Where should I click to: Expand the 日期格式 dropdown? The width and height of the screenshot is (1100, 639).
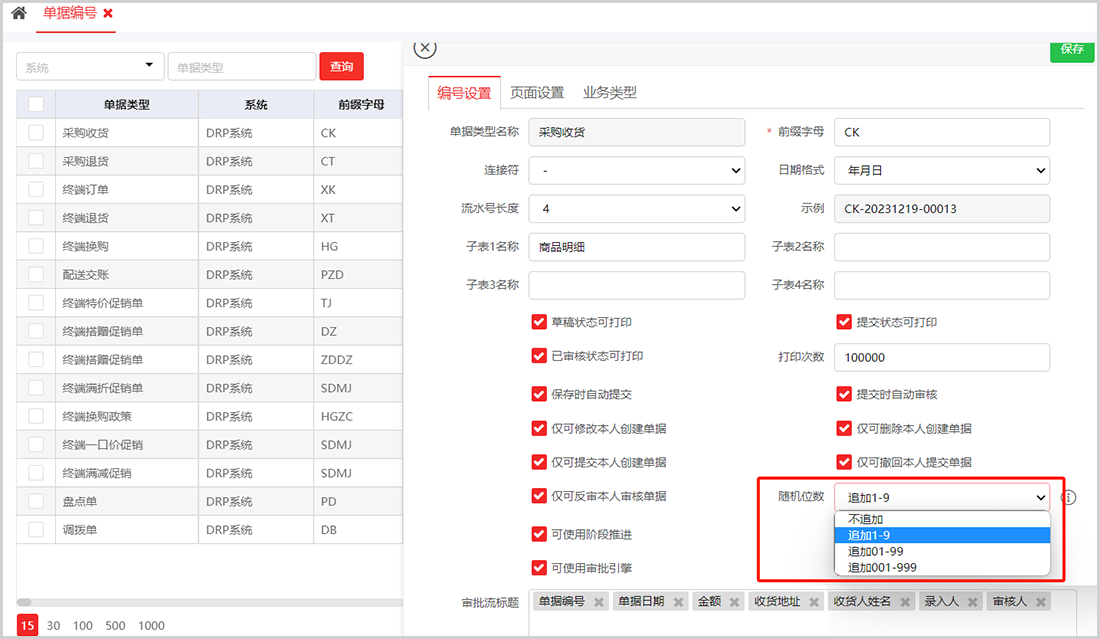pyautogui.click(x=942, y=171)
